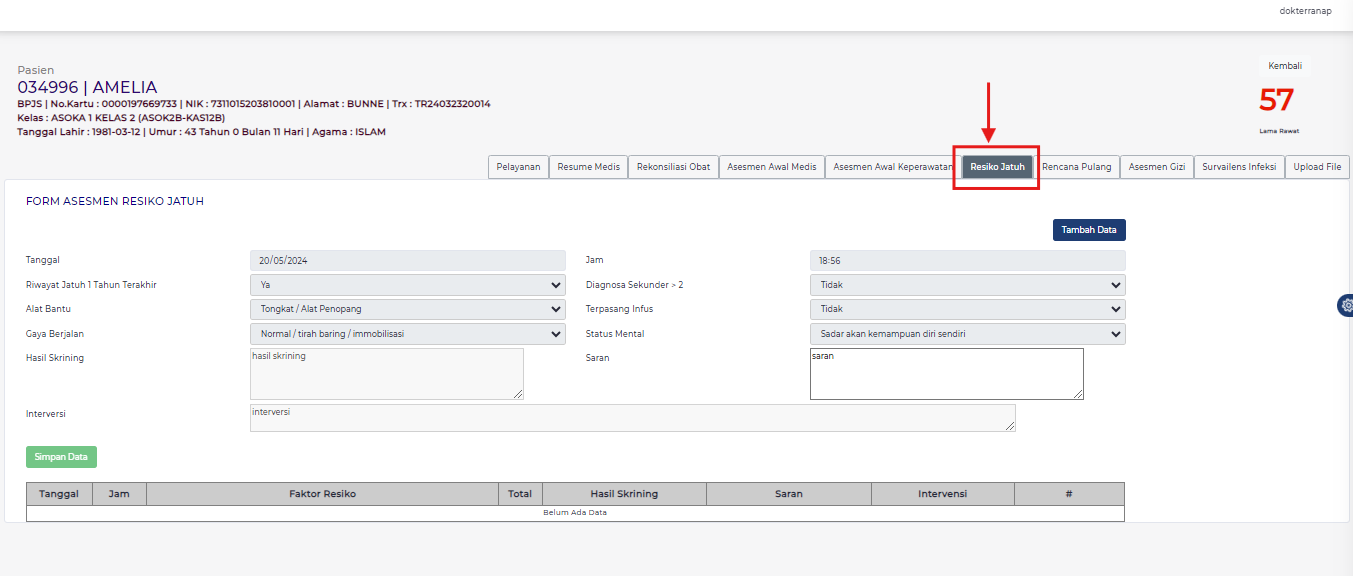Open the Survailens Infeksi tab
The image size is (1353, 576).
[x=1239, y=167]
